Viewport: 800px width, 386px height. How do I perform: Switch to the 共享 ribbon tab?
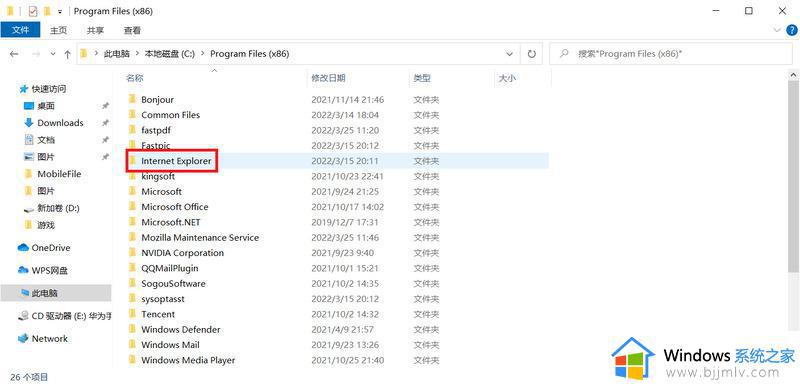[95, 30]
